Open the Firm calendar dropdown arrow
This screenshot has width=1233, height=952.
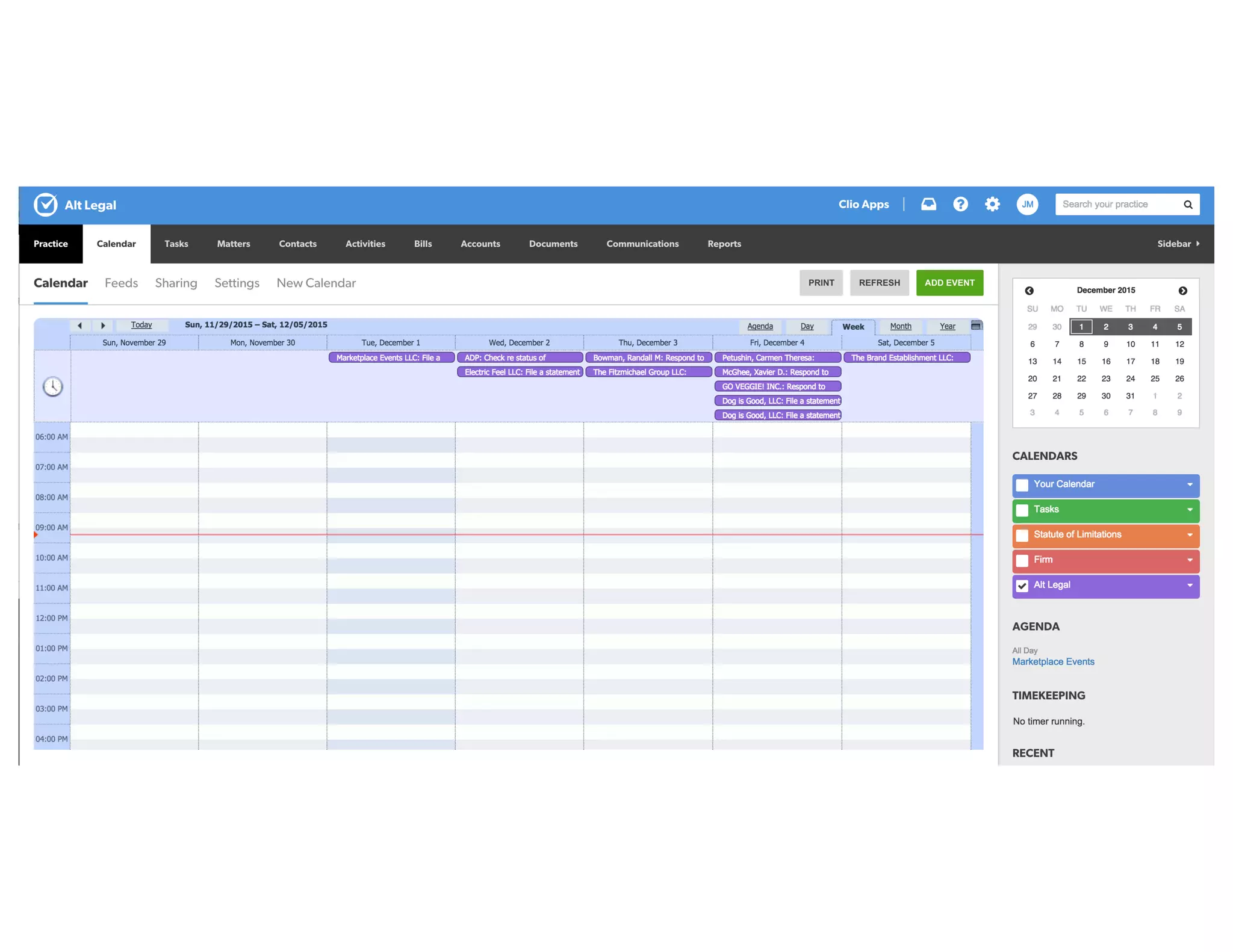[x=1190, y=560]
